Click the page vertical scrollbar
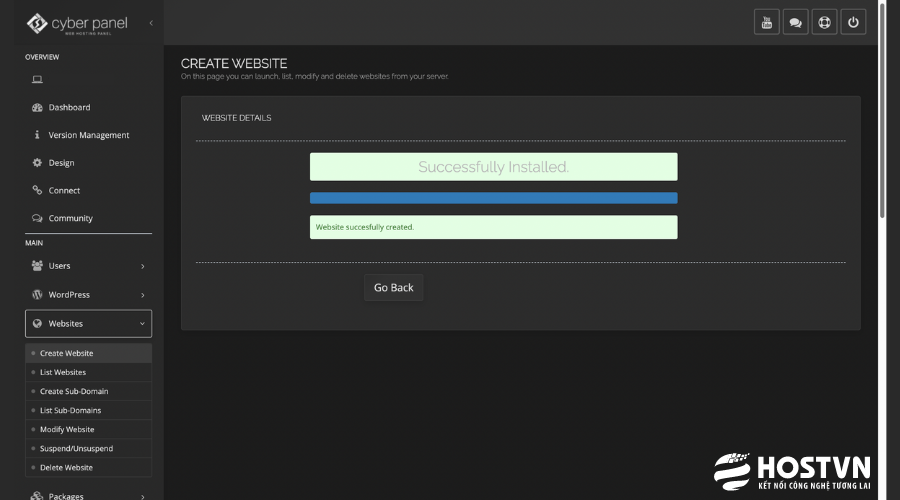This screenshot has height=500, width=900. pos(882,109)
